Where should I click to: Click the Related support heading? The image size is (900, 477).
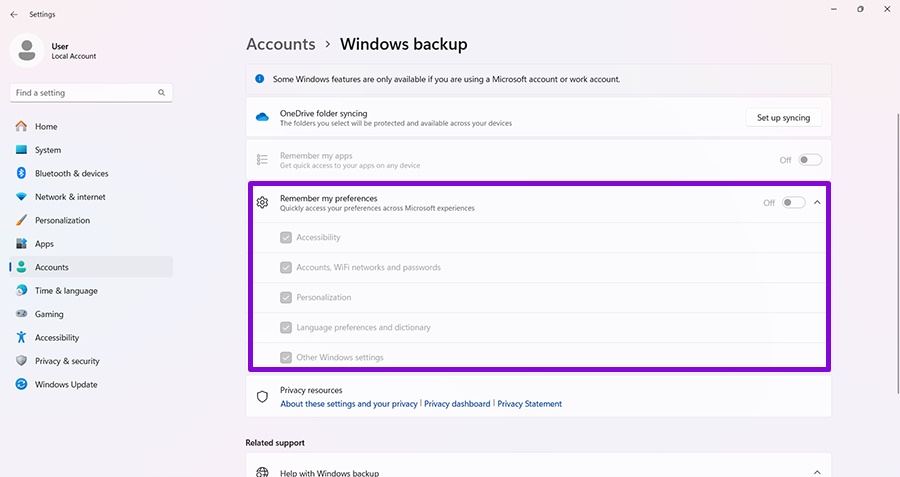[x=275, y=443]
